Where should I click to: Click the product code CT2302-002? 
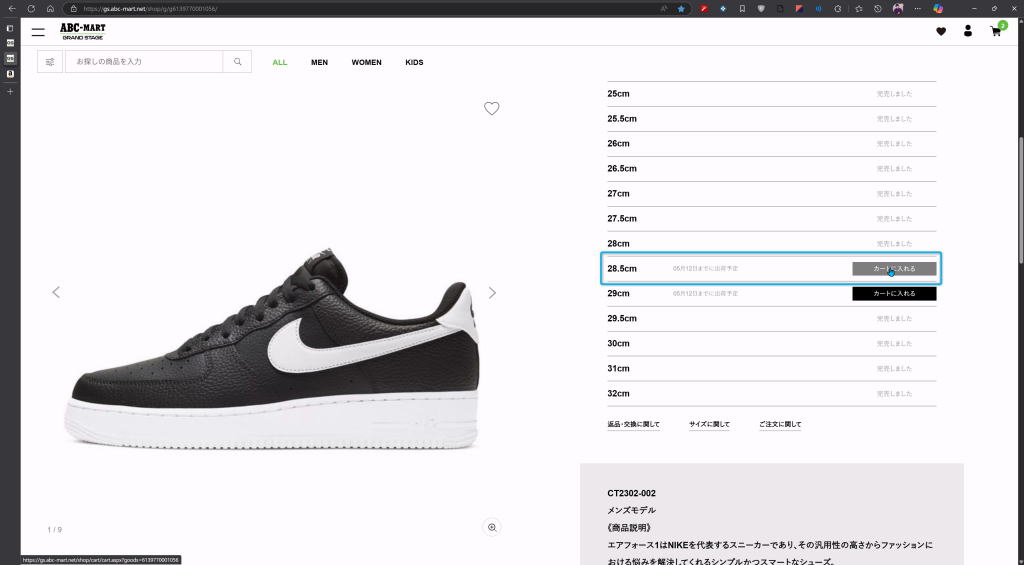point(632,493)
